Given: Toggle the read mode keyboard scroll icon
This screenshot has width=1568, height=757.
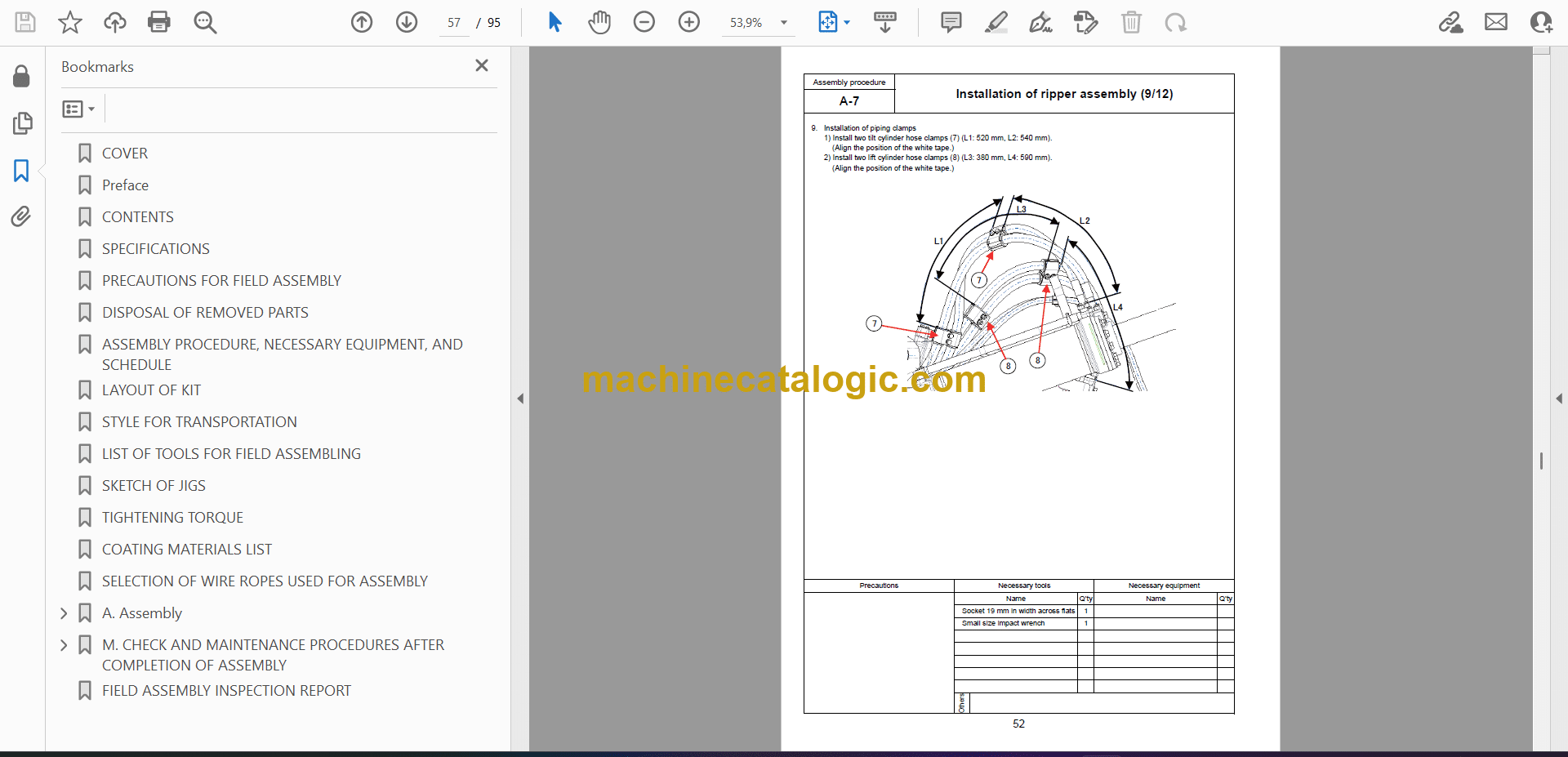Looking at the screenshot, I should click(885, 22).
